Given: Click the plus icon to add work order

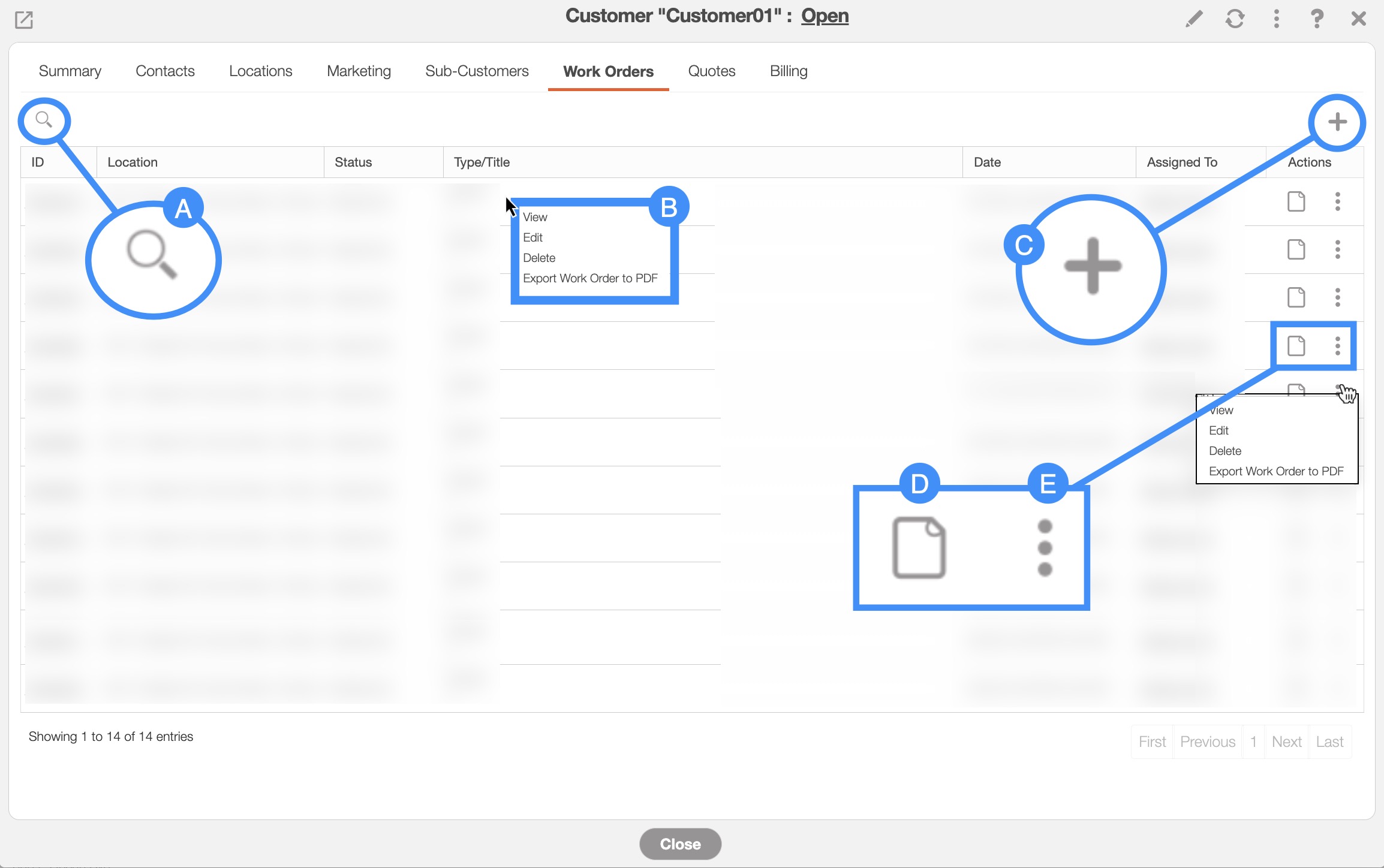Looking at the screenshot, I should [x=1337, y=122].
